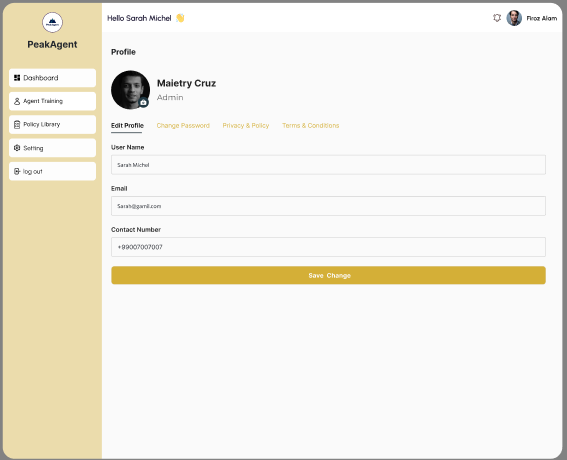The width and height of the screenshot is (567, 460).
Task: Select the Terms & Conditions tab
Action: (311, 125)
